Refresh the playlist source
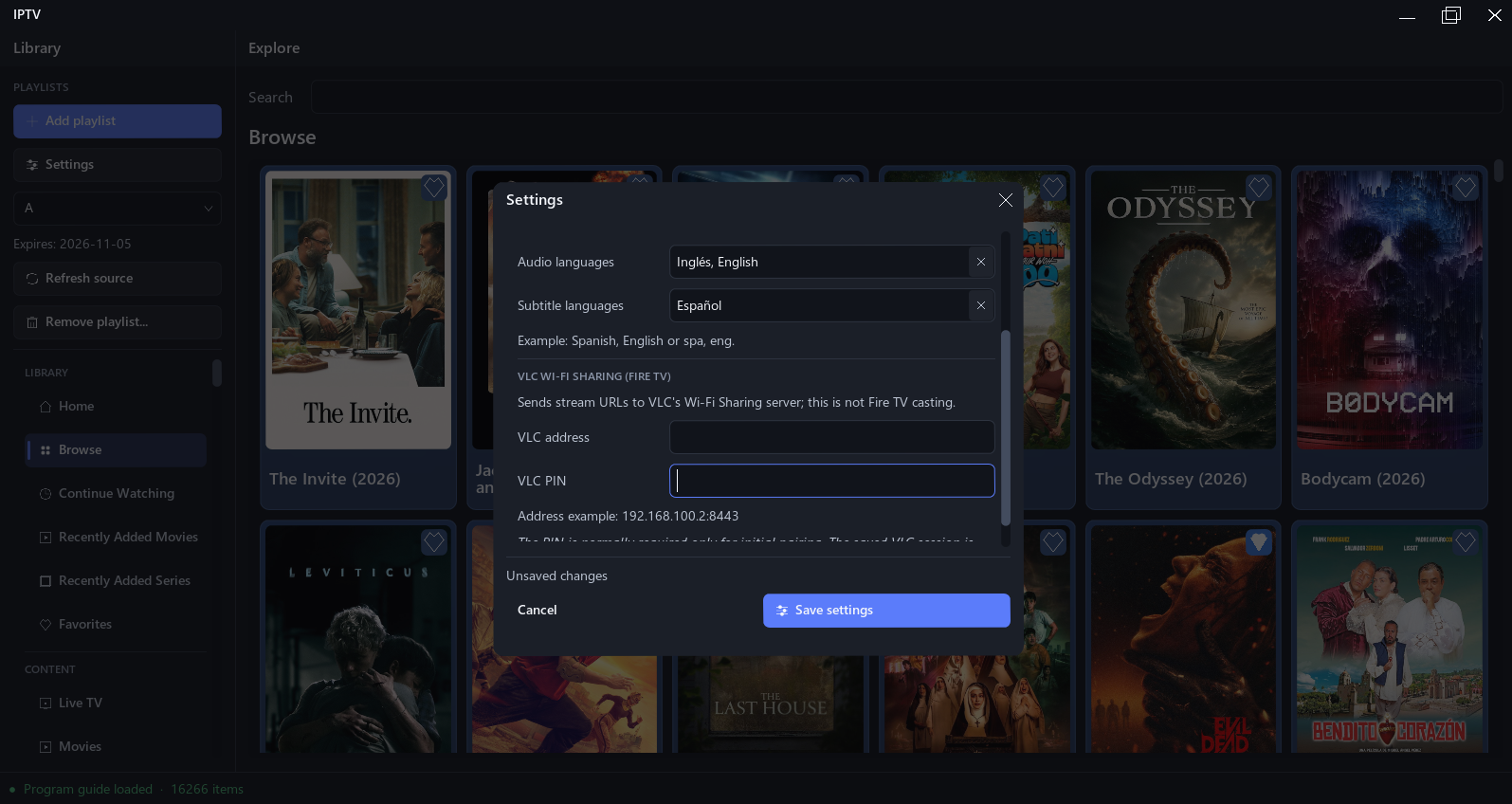 pos(118,278)
